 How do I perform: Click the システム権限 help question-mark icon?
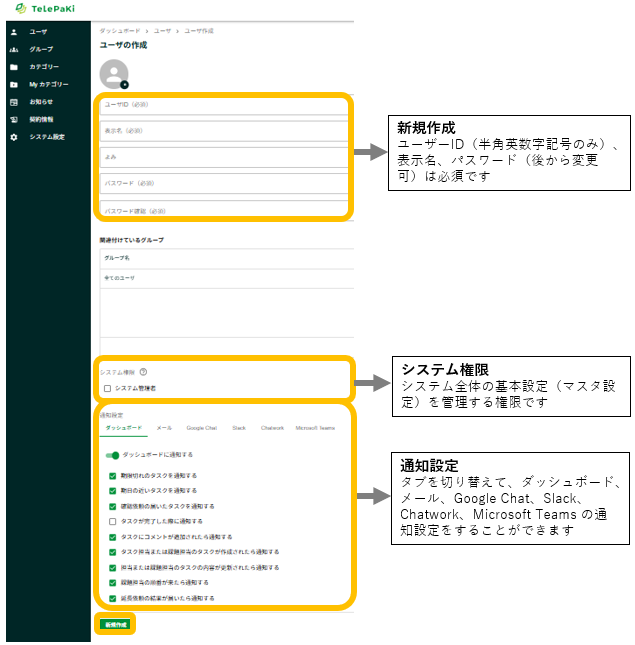(144, 371)
